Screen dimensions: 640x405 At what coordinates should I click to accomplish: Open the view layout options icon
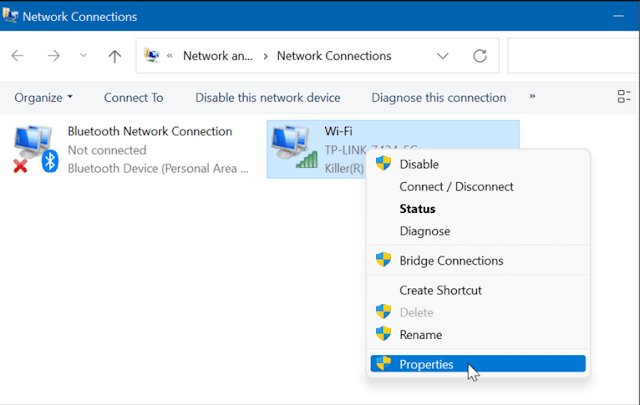[624, 97]
